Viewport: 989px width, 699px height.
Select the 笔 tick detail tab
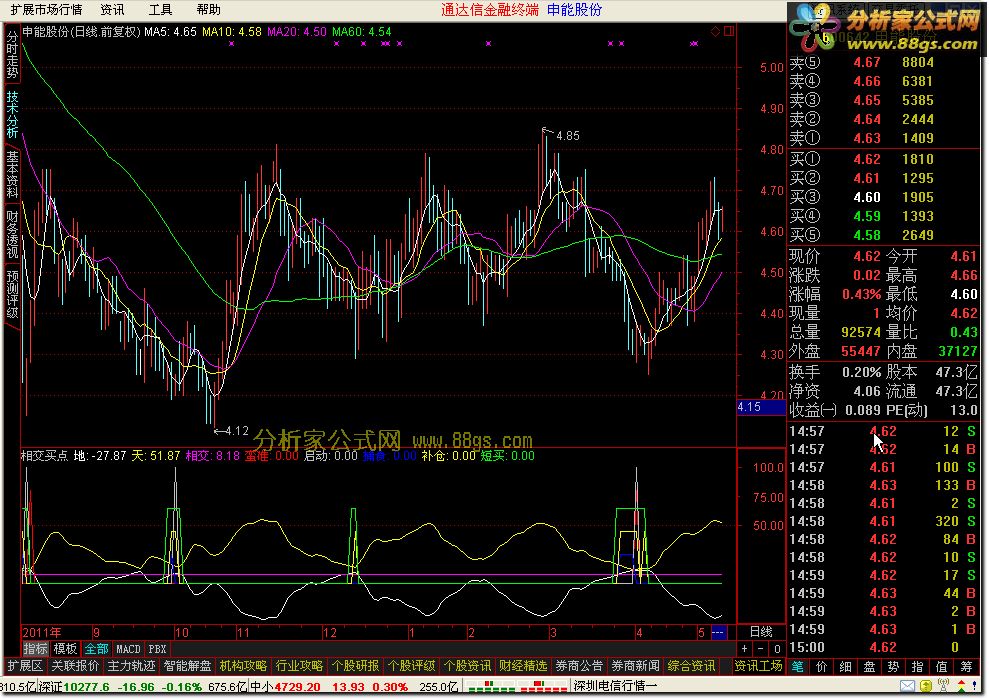(797, 666)
